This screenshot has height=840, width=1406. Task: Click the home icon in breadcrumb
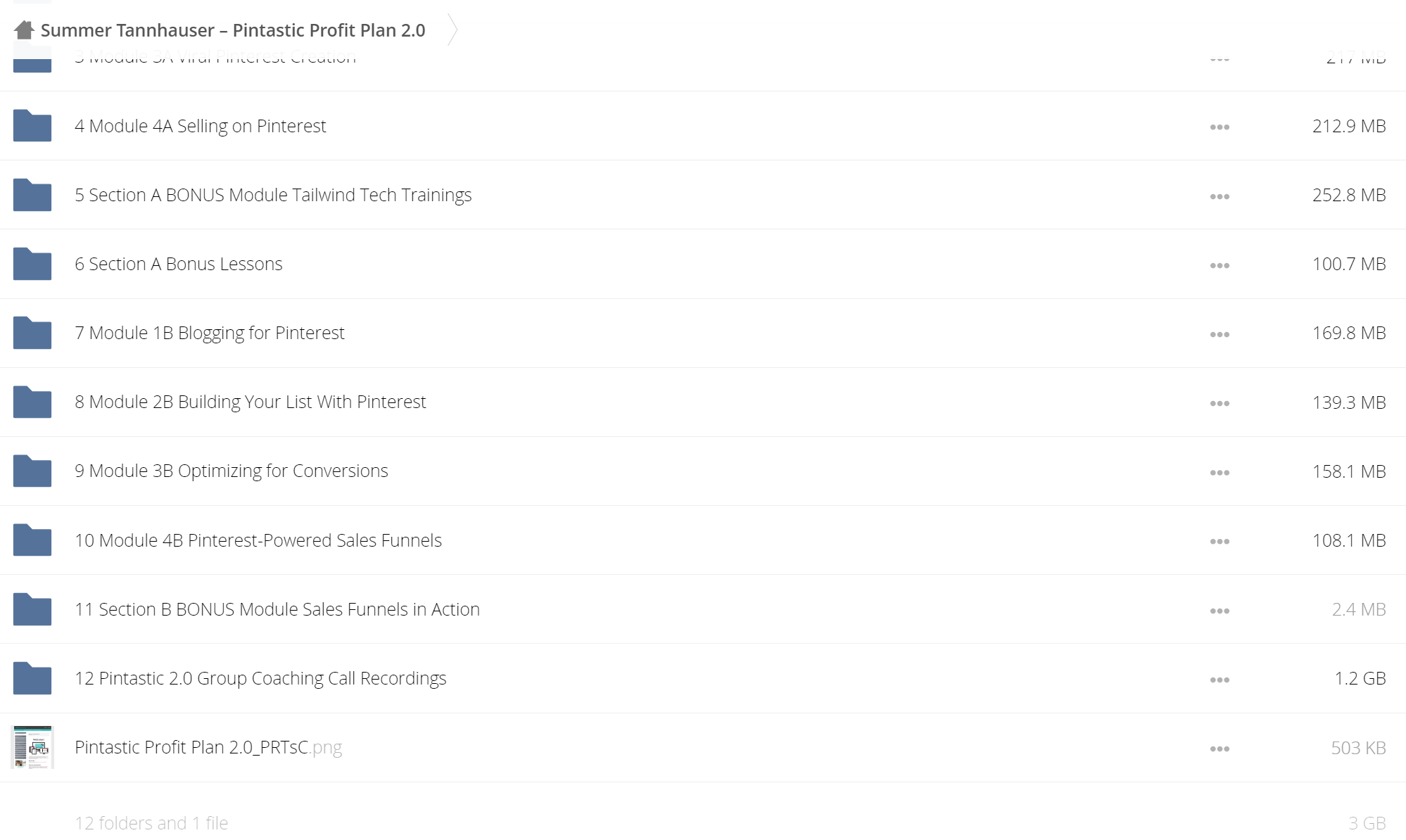tap(24, 30)
